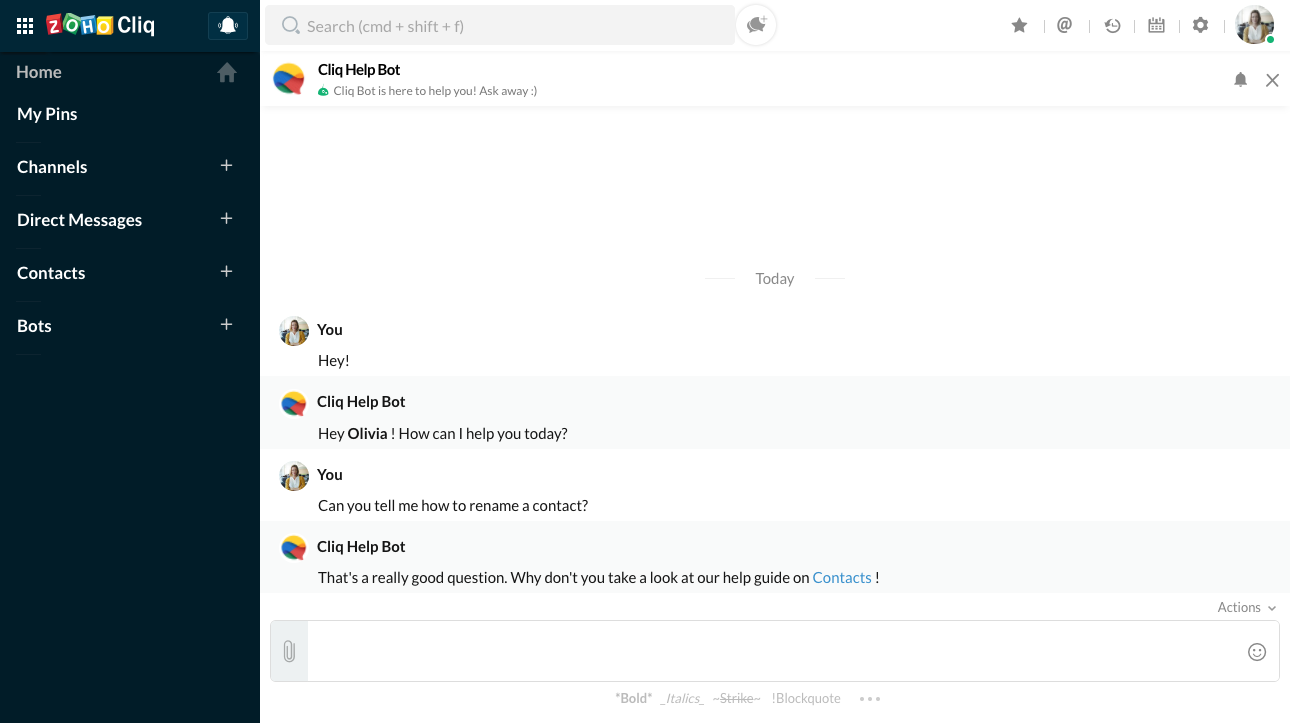Open the @ mentions view
The height and width of the screenshot is (723, 1290).
1064,25
